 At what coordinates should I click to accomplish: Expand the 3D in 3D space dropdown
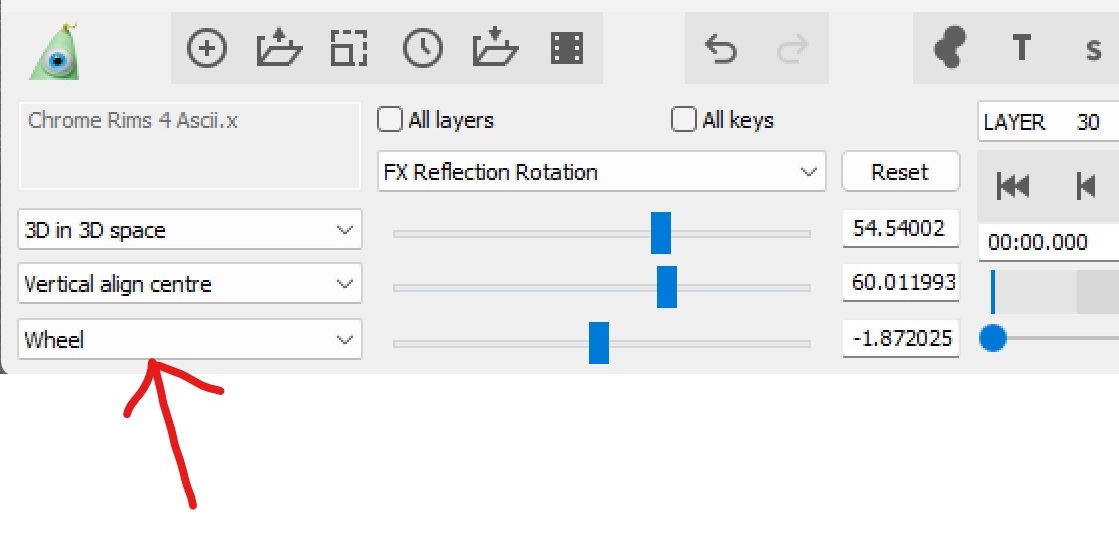tap(190, 230)
